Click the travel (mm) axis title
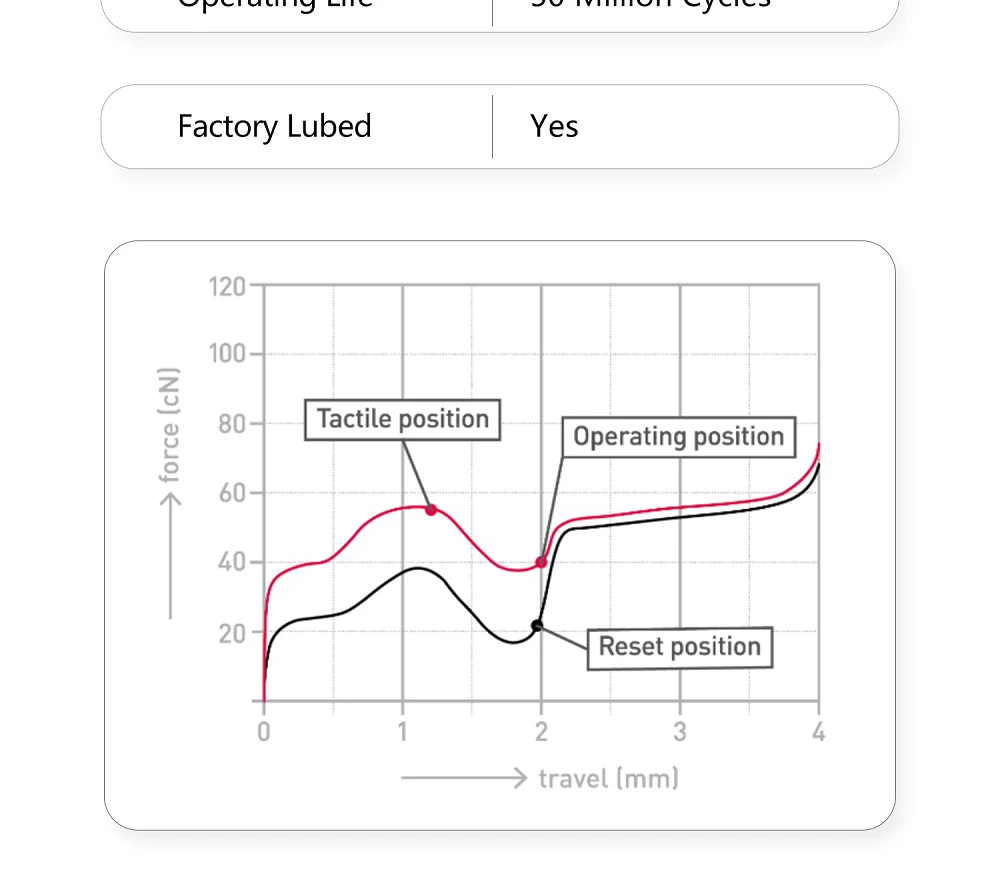This screenshot has width=1000, height=871. (608, 778)
